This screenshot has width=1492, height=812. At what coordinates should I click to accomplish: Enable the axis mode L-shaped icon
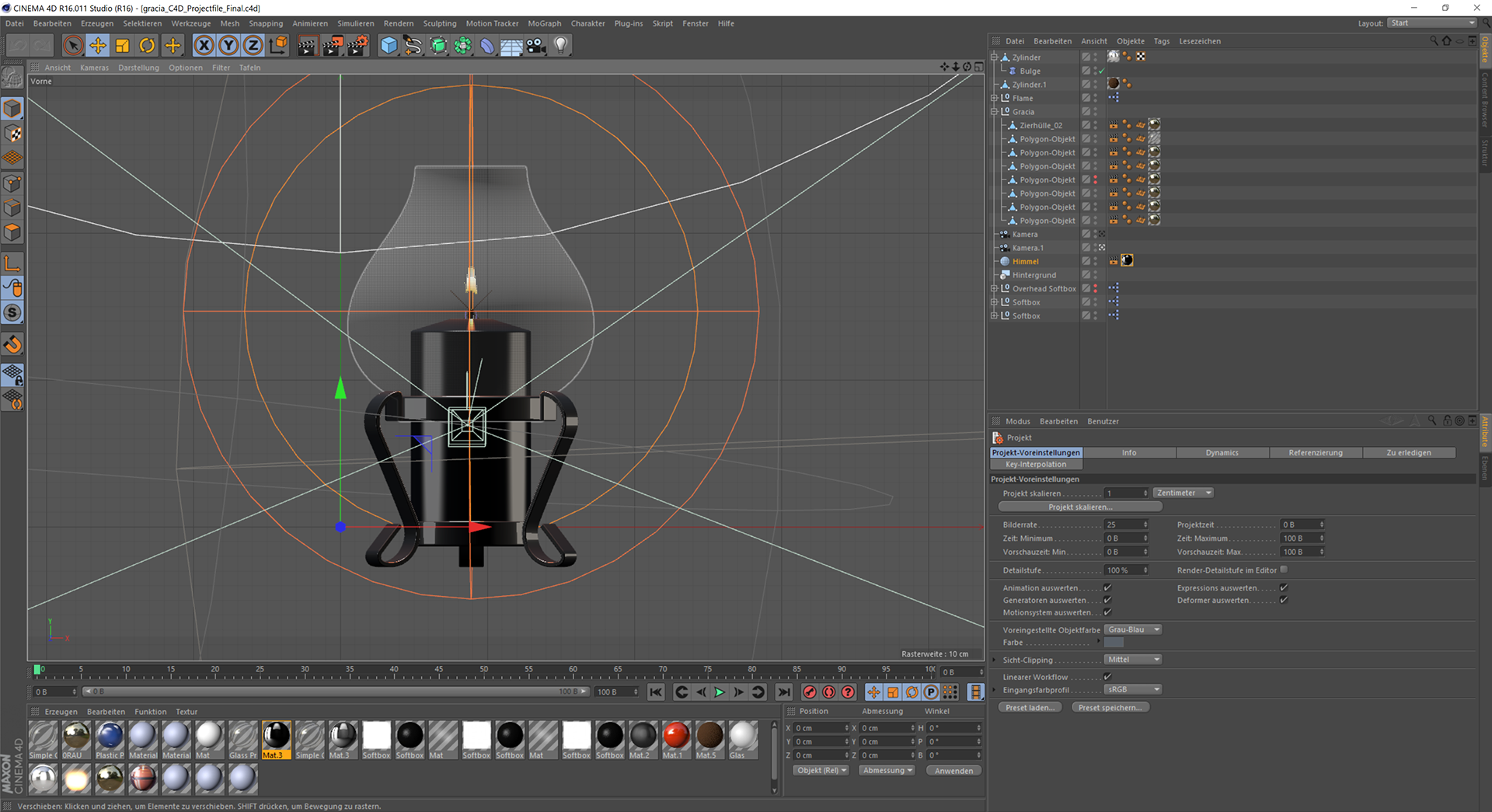pyautogui.click(x=12, y=263)
